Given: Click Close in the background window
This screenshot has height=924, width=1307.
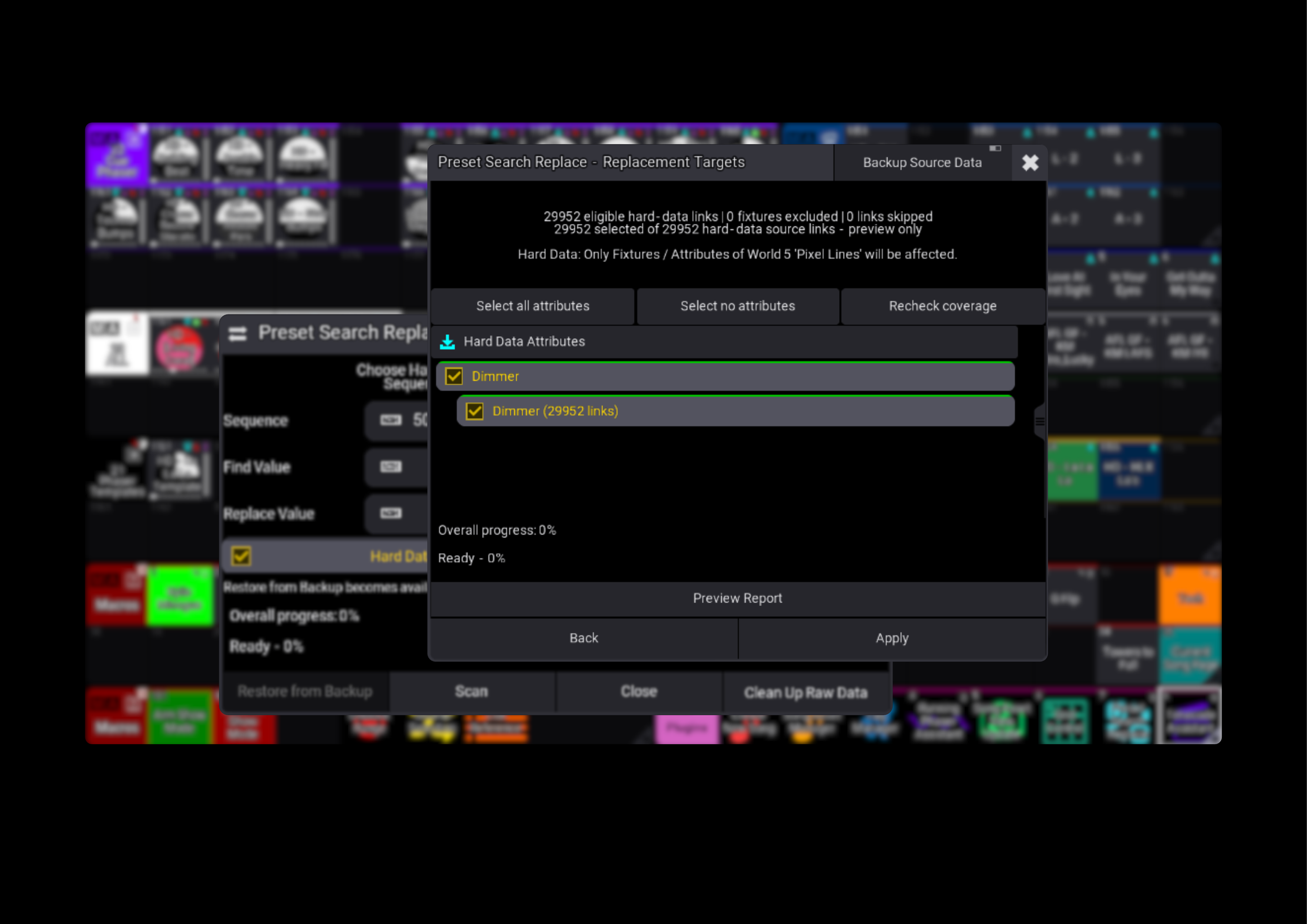Looking at the screenshot, I should (x=639, y=692).
